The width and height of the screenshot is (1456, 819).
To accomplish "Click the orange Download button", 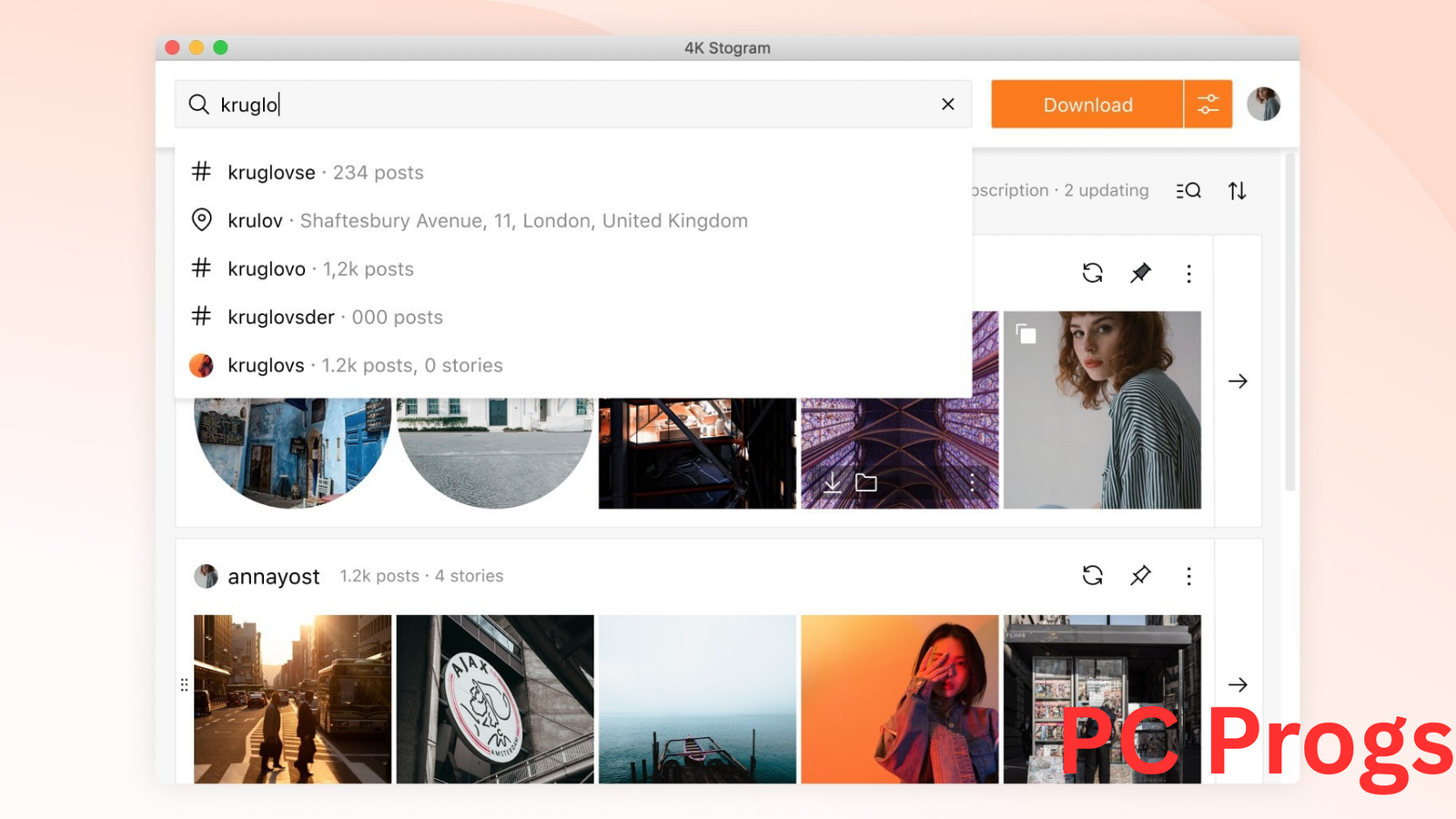I will (1087, 105).
